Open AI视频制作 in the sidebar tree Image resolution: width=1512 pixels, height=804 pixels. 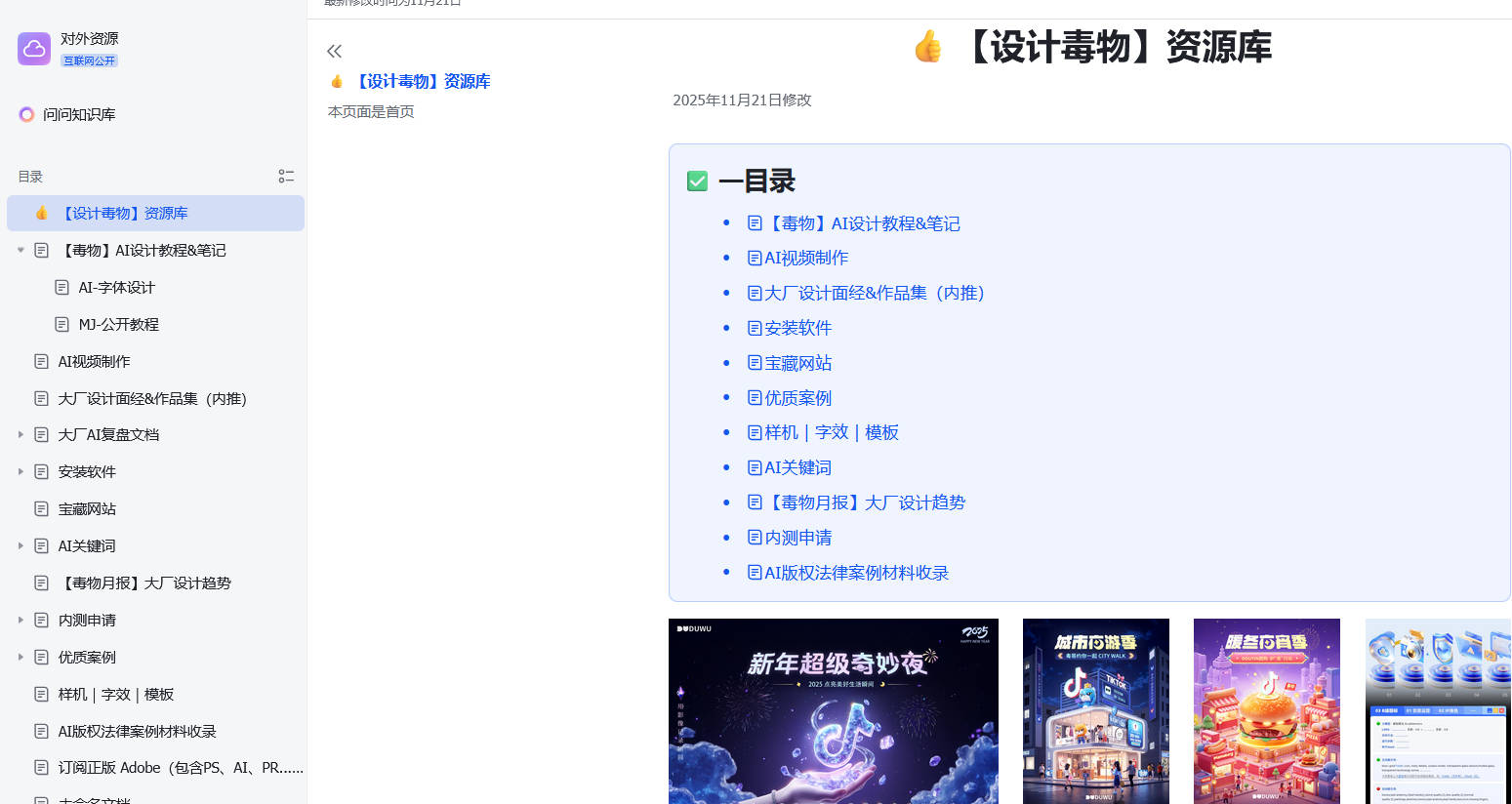pyautogui.click(x=94, y=361)
